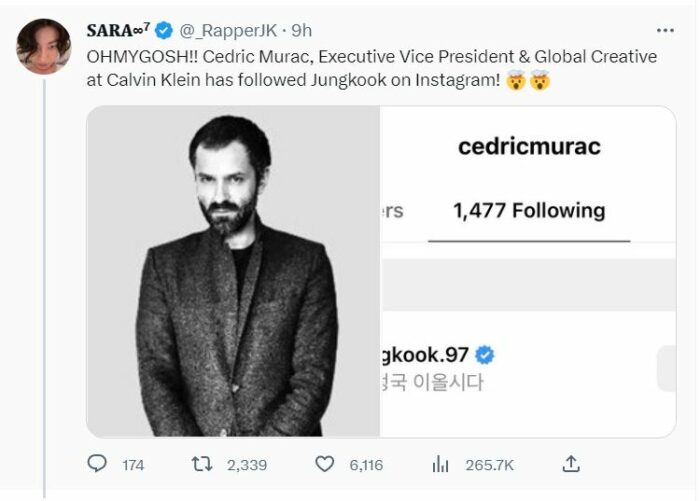Click the reply speech bubble icon

(x=97, y=464)
